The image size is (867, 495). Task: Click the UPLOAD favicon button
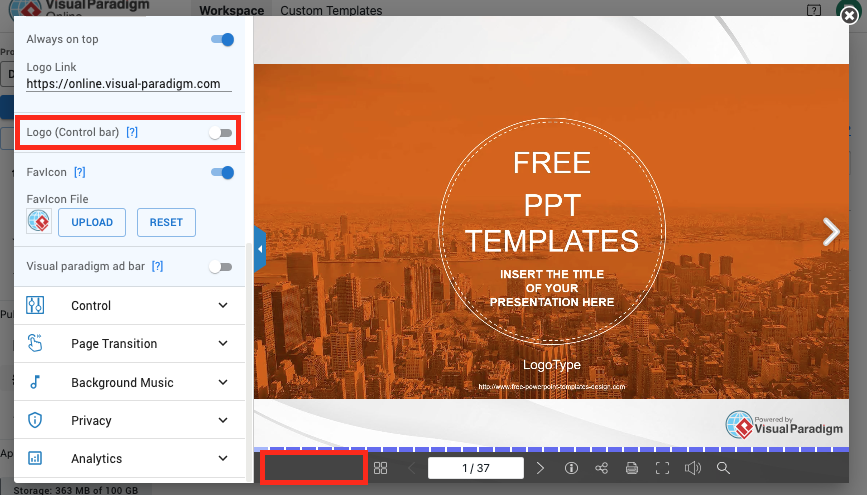(x=93, y=222)
